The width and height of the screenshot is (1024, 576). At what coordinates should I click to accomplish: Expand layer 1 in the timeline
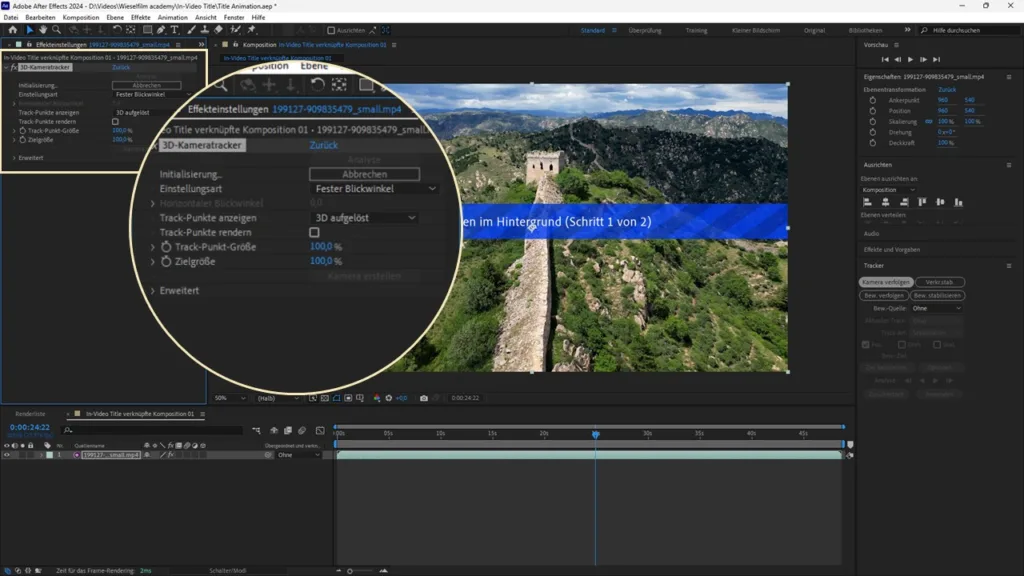(41, 455)
